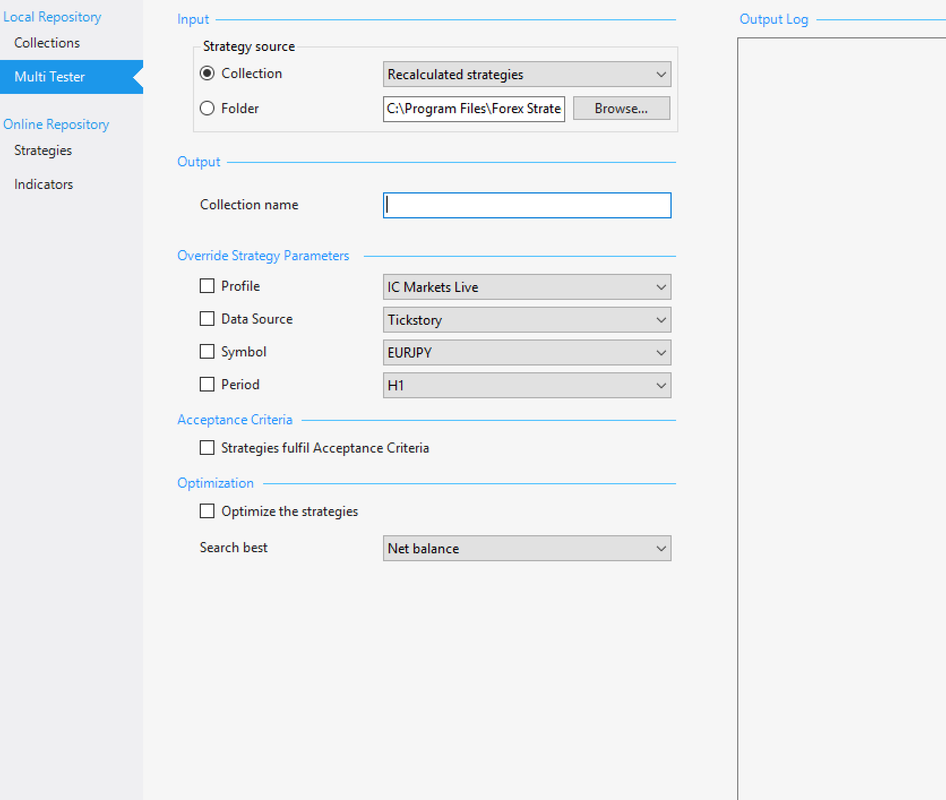The width and height of the screenshot is (946, 800).
Task: Click the Collection name label
Action: tap(249, 205)
